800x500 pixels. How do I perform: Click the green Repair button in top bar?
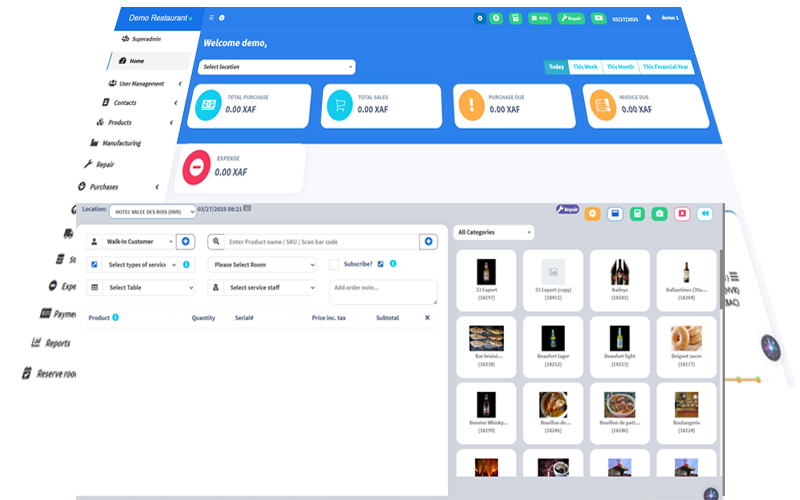(x=571, y=18)
